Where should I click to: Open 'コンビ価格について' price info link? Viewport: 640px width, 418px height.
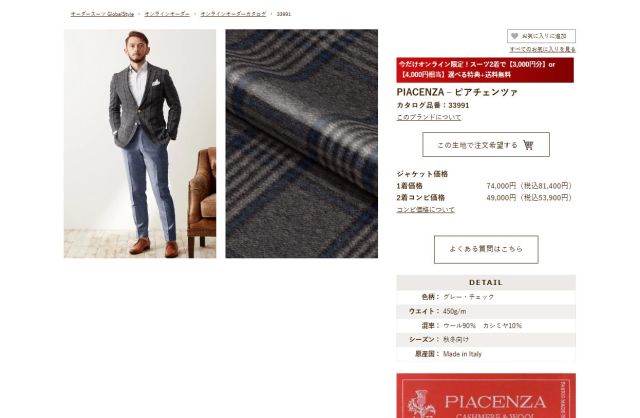point(425,209)
